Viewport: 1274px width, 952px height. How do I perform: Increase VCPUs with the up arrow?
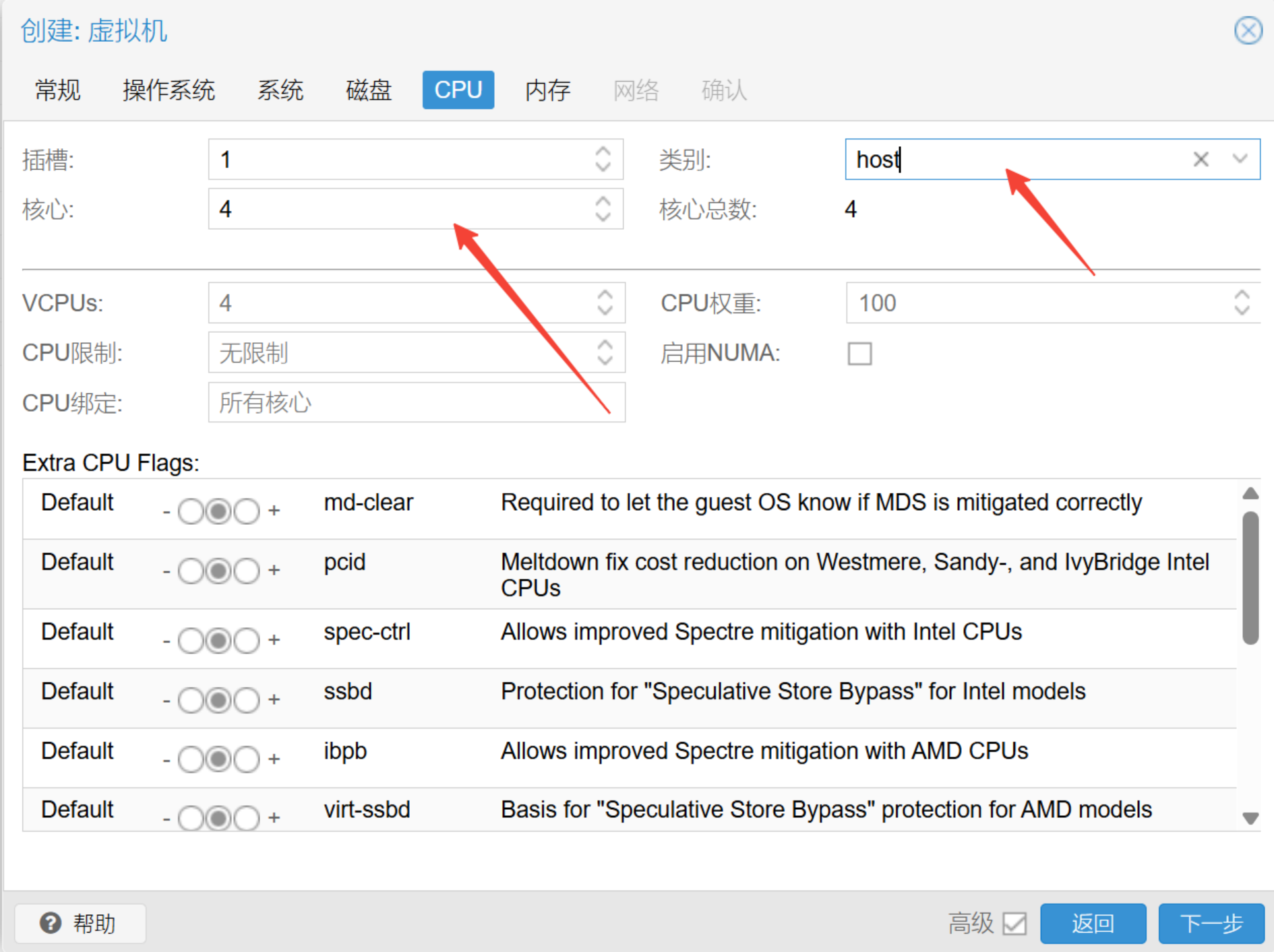[605, 295]
